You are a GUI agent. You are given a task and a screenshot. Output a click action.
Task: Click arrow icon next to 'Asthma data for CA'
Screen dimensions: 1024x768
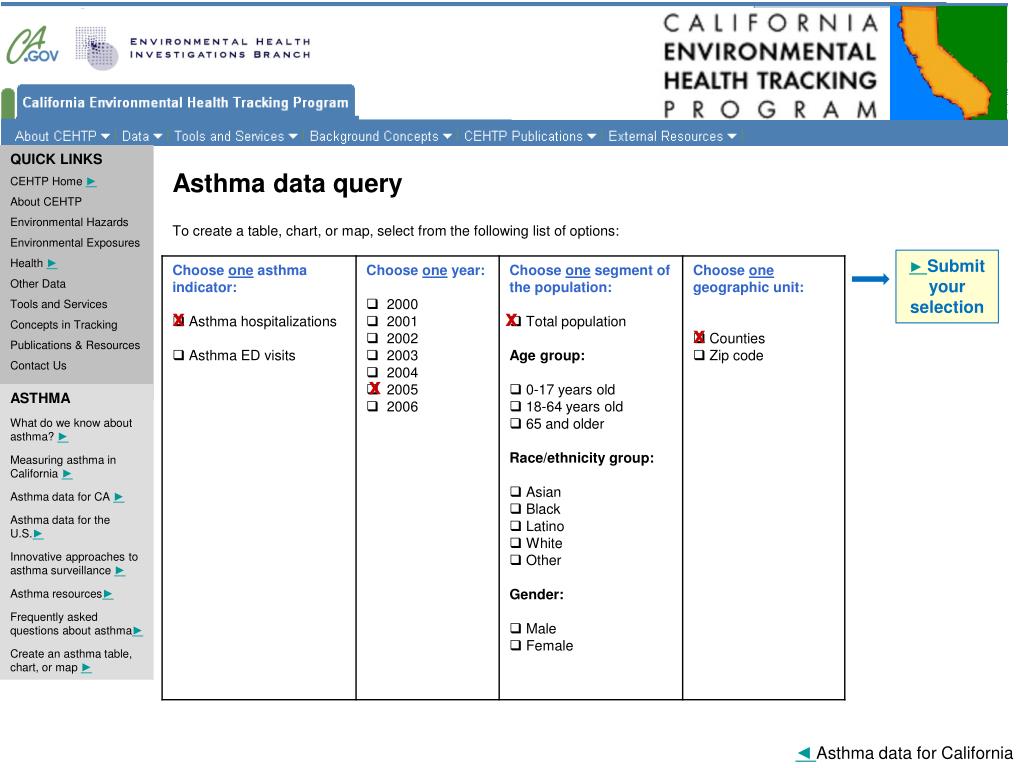(x=119, y=498)
